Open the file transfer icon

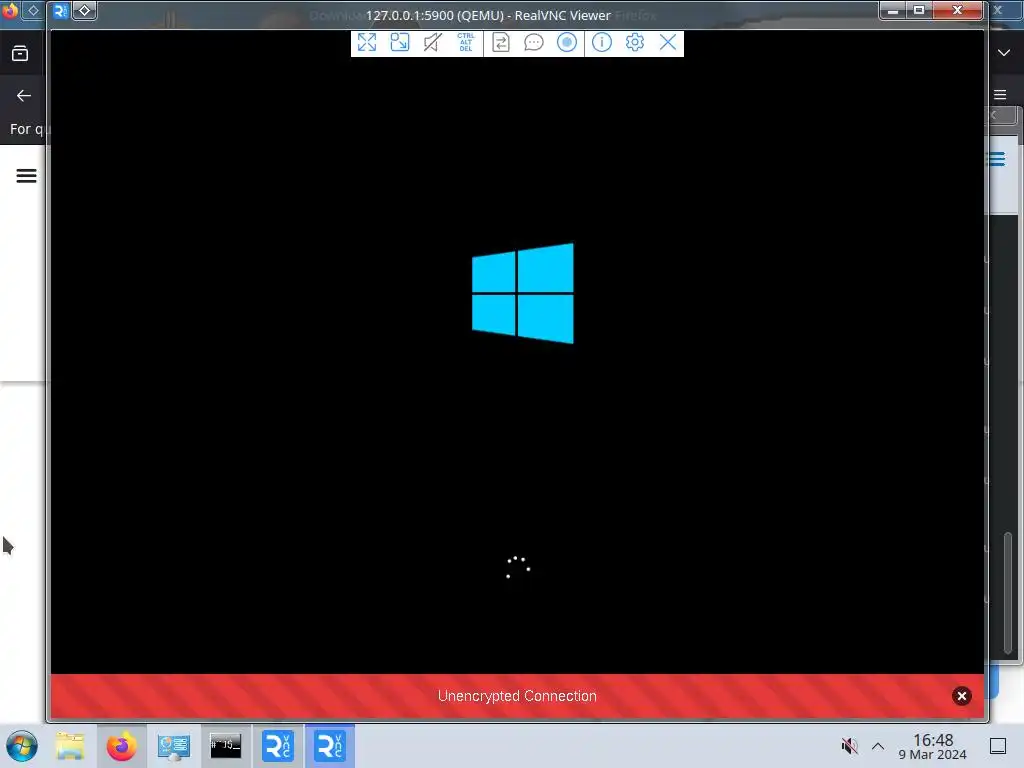(x=501, y=43)
